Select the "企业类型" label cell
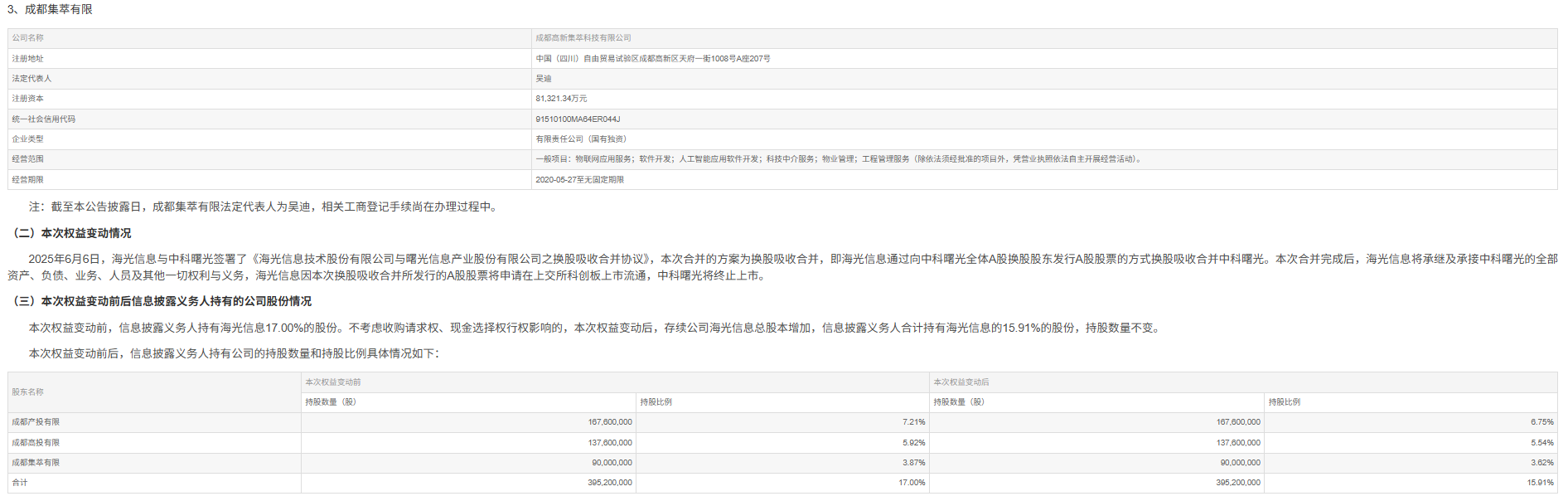Screen dimensions: 1568x501 (269, 139)
